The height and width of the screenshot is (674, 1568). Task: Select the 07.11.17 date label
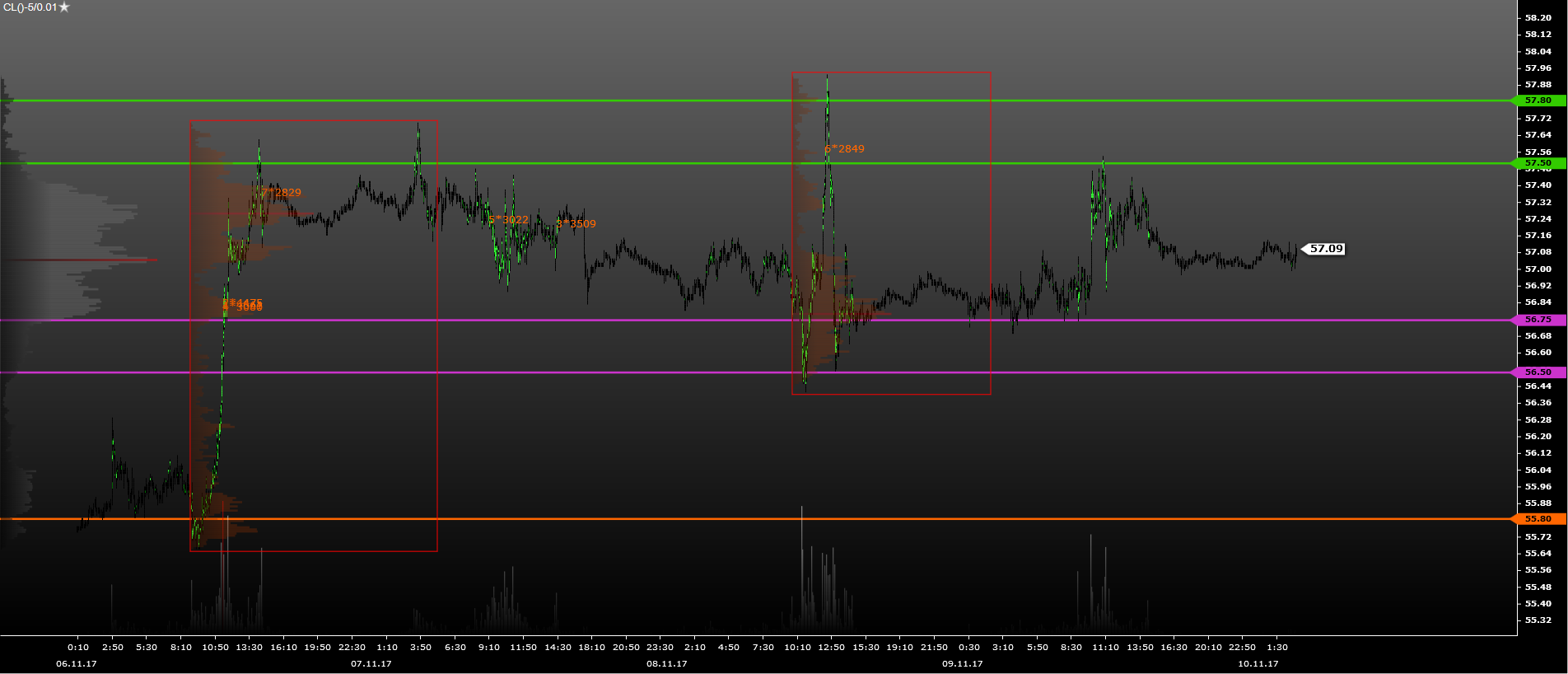click(371, 663)
